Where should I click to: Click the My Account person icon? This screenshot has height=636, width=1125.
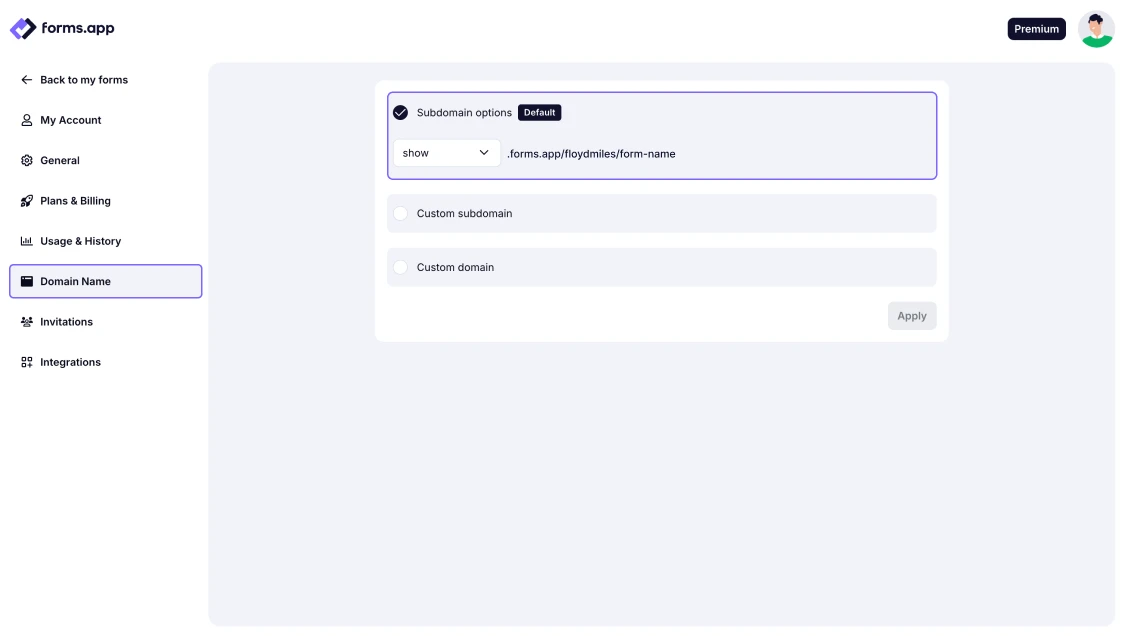point(27,120)
